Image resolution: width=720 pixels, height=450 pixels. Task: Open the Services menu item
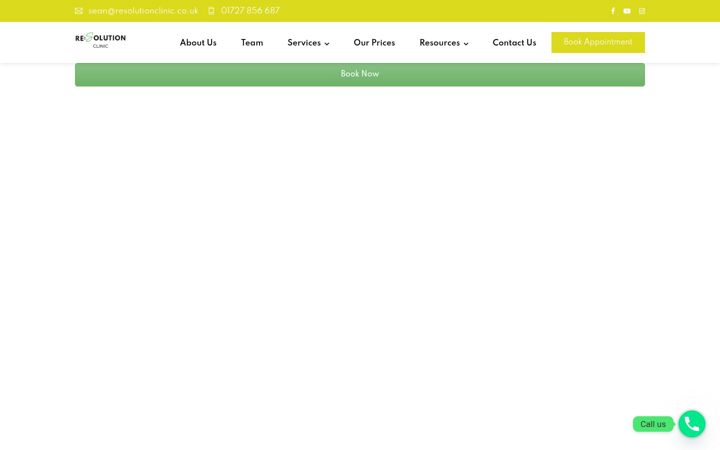tap(304, 43)
